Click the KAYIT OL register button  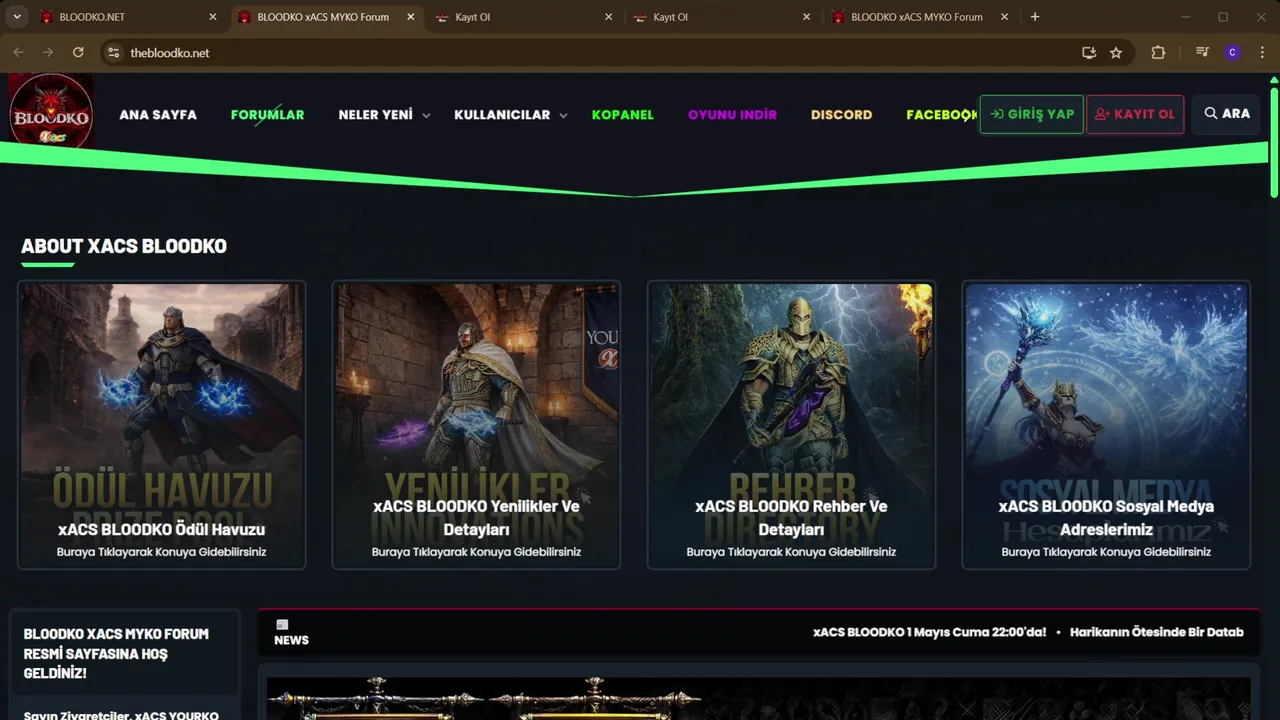1135,114
